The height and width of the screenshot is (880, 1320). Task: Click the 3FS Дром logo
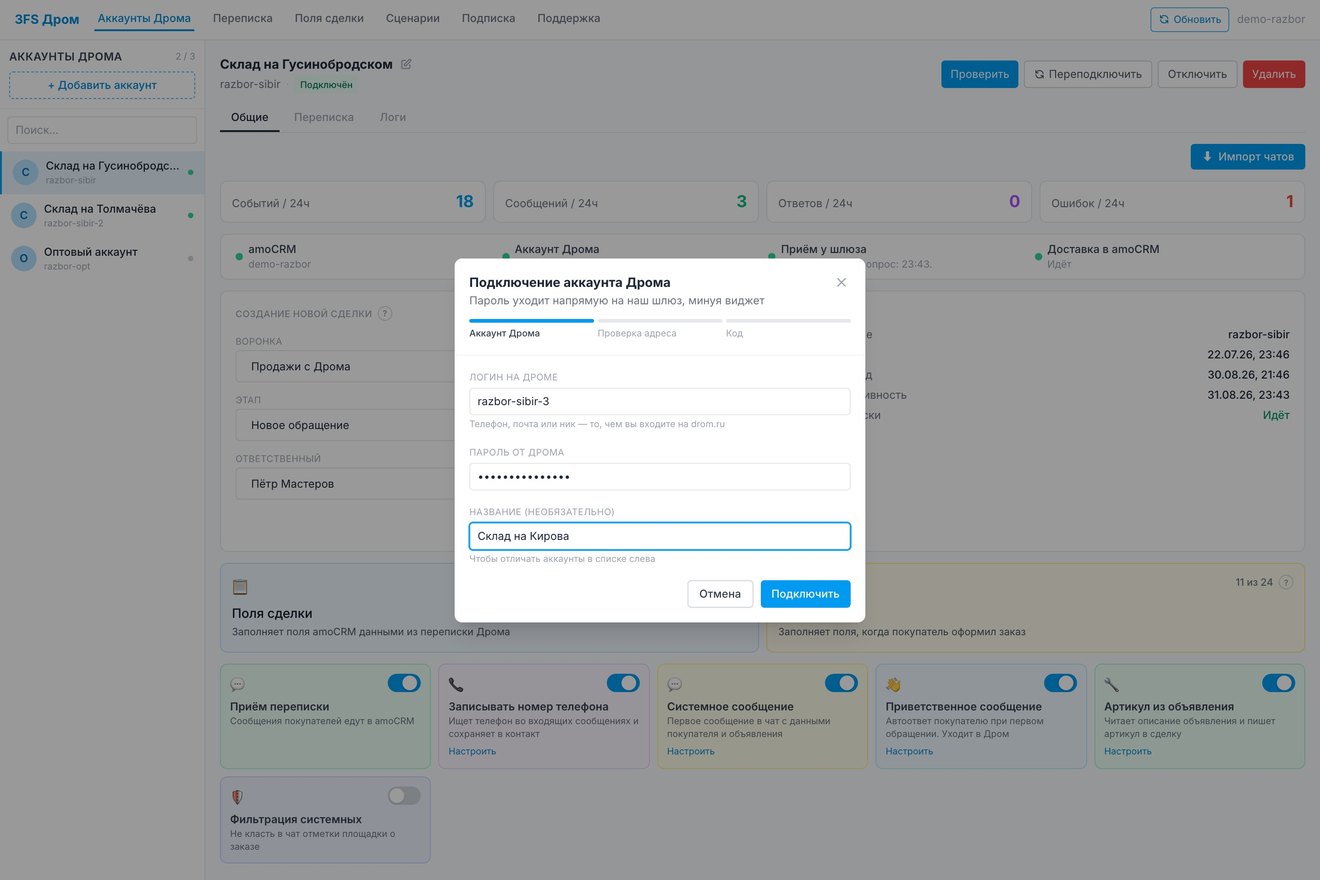[x=47, y=19]
